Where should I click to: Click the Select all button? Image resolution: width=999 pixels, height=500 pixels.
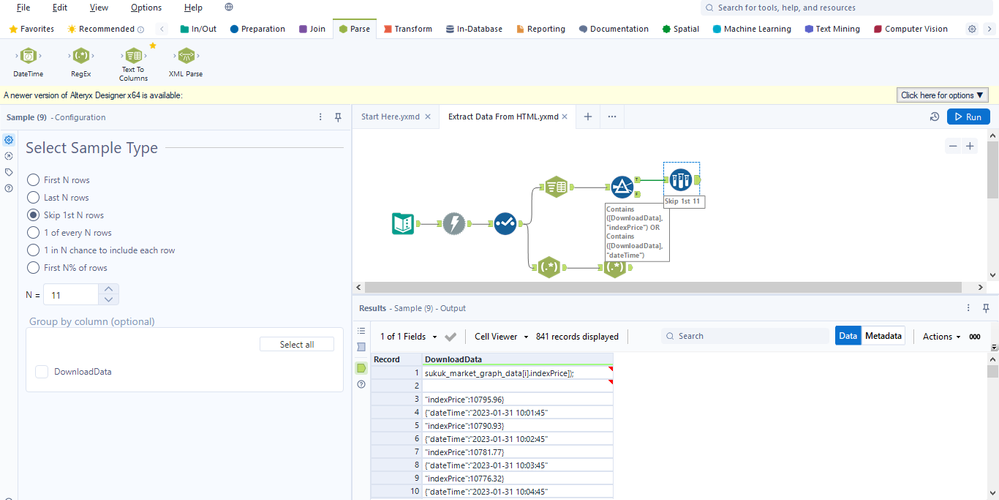click(x=297, y=345)
